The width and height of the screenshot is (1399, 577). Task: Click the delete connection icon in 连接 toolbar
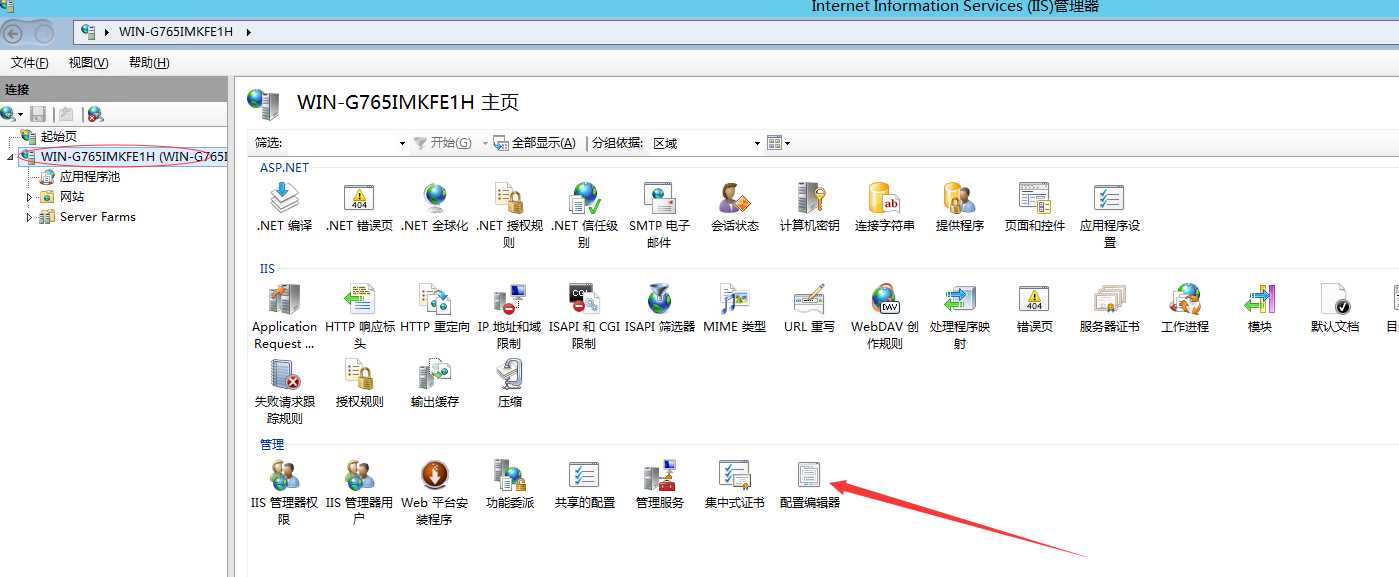(x=95, y=114)
